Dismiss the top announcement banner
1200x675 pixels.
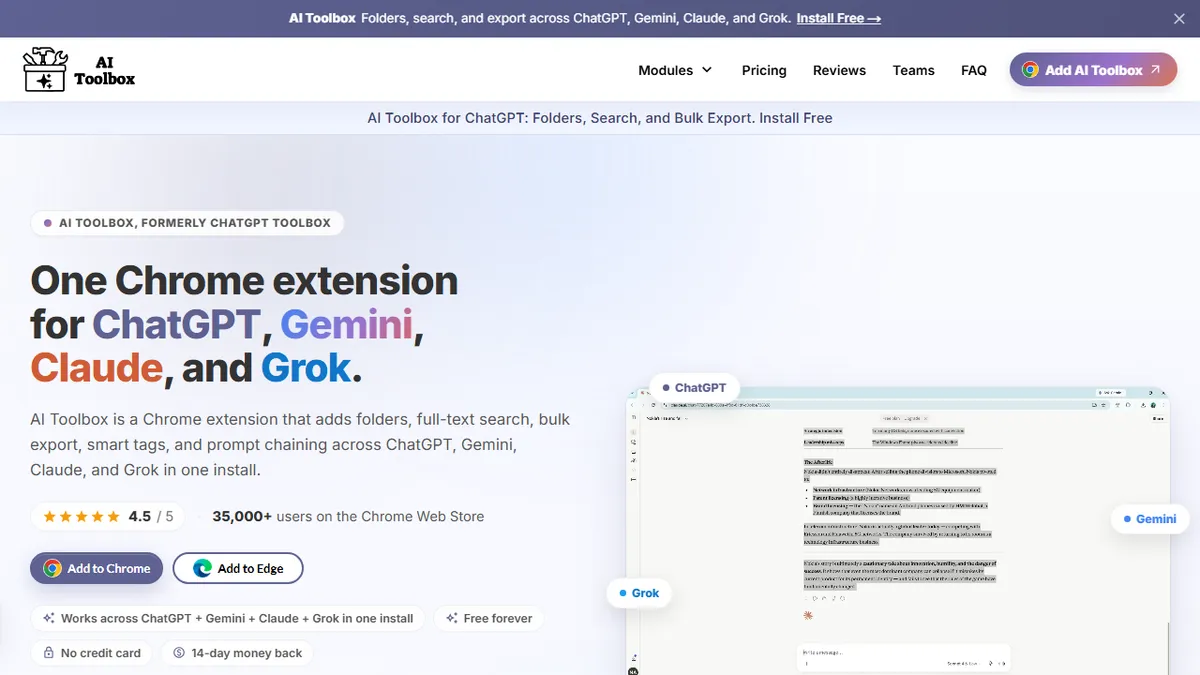click(x=1179, y=18)
